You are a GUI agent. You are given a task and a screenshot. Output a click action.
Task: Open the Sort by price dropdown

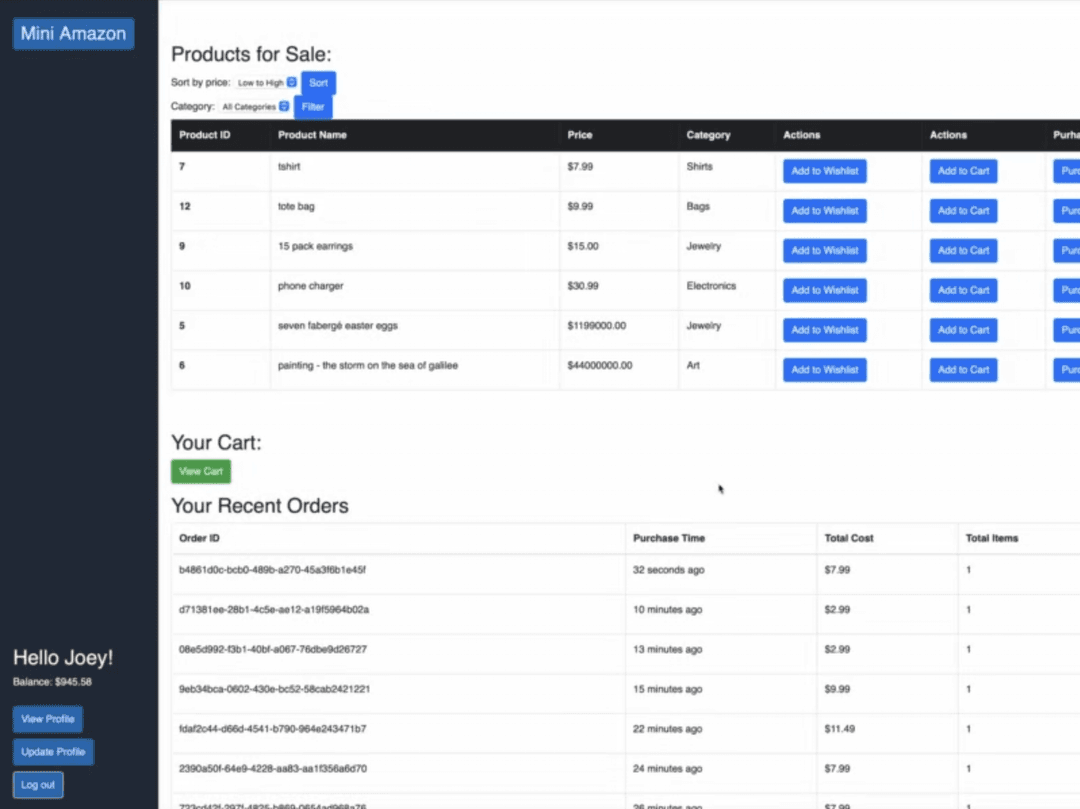click(266, 83)
